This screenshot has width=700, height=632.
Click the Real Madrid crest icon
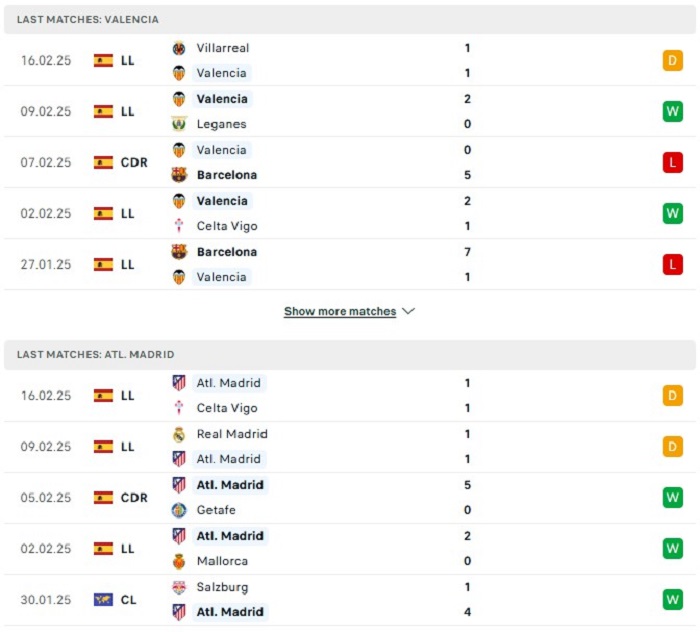click(179, 434)
